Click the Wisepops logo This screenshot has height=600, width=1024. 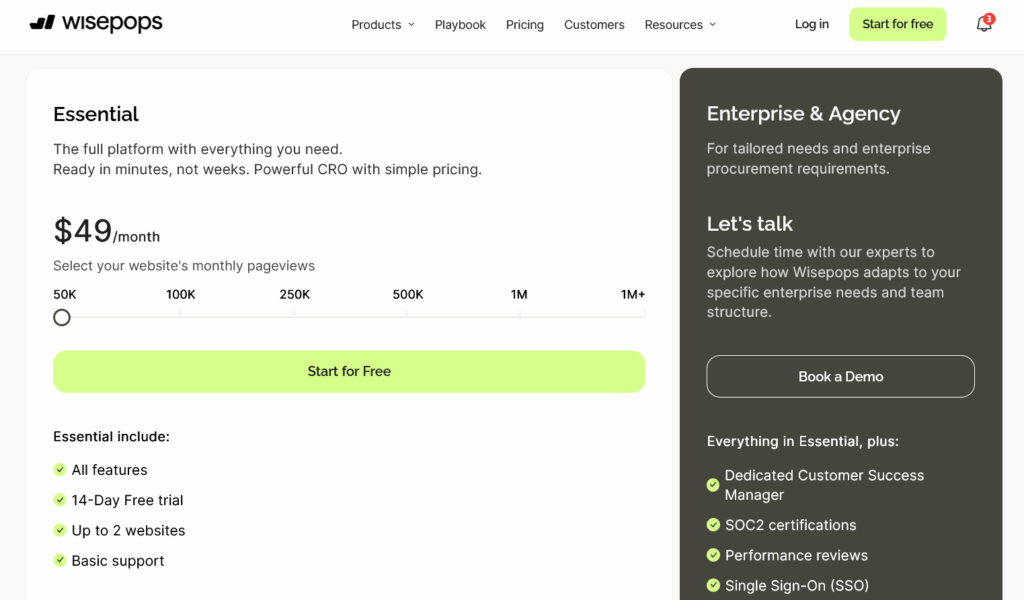96,24
